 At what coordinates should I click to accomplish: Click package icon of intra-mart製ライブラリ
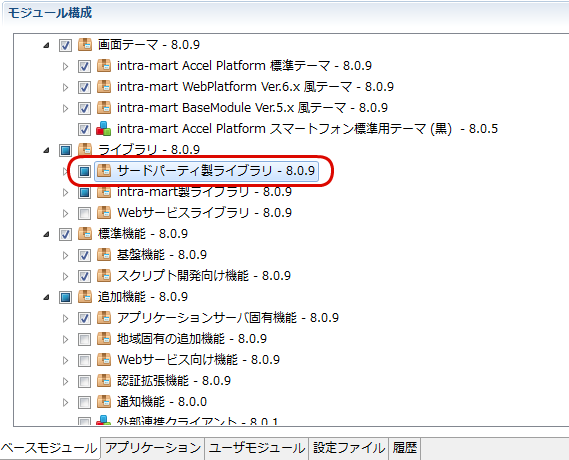pos(104,192)
